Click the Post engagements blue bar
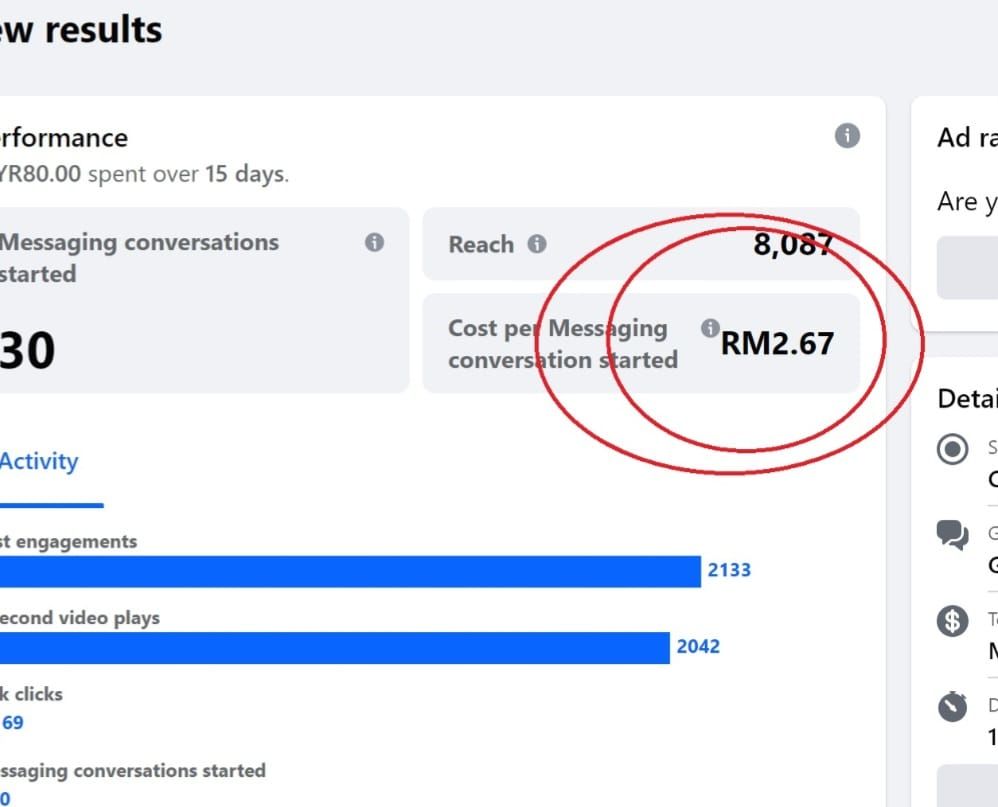Image resolution: width=998 pixels, height=807 pixels. (x=350, y=572)
